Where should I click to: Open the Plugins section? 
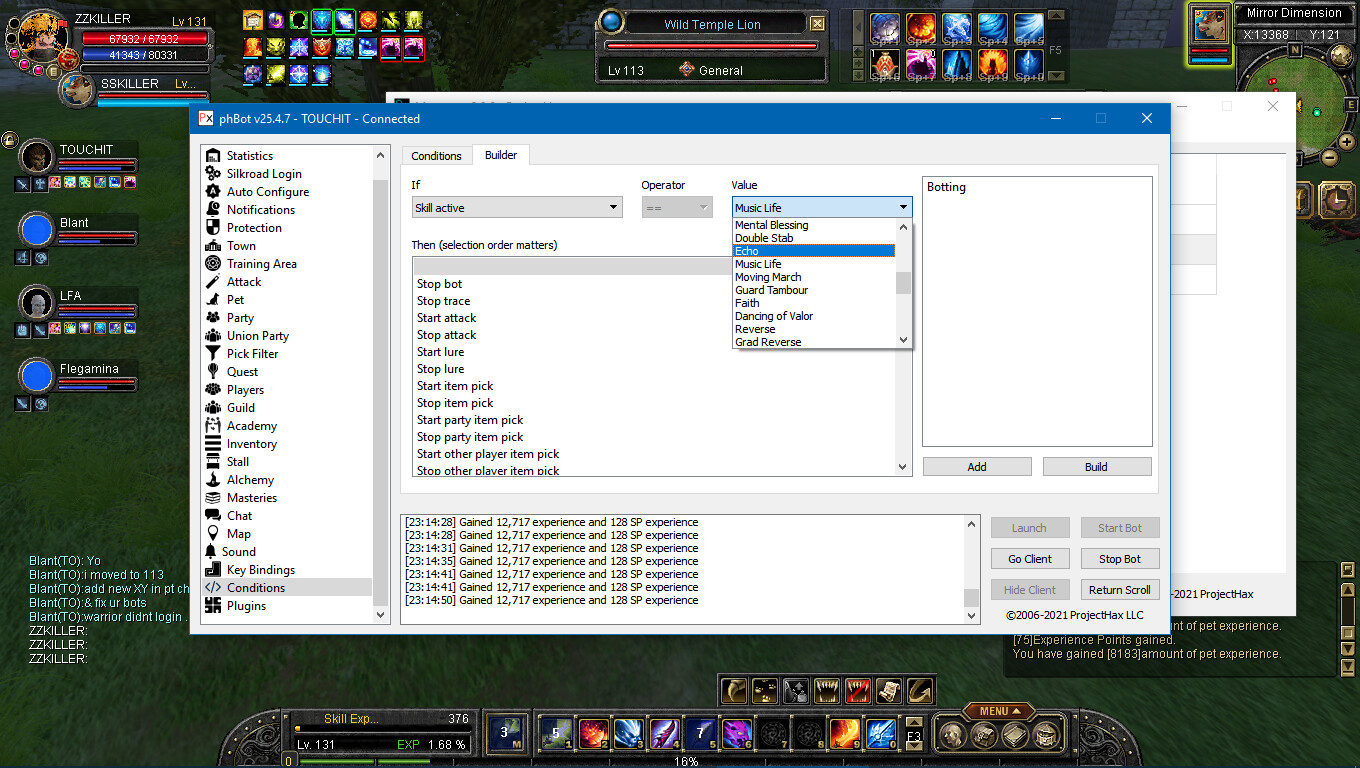[246, 606]
